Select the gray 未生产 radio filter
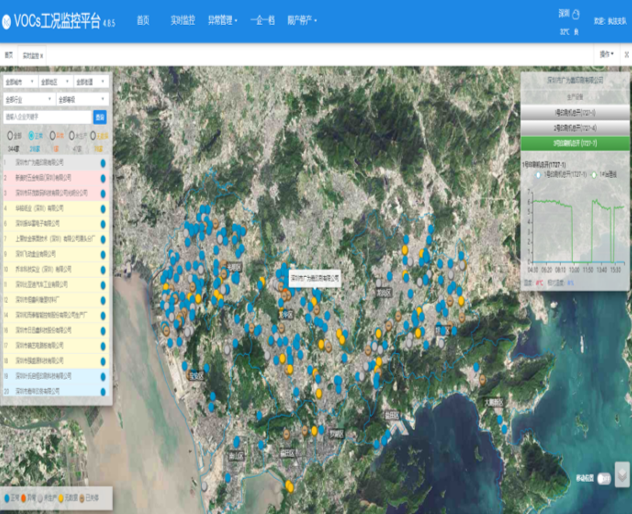This screenshot has width=632, height=514. click(x=72, y=136)
